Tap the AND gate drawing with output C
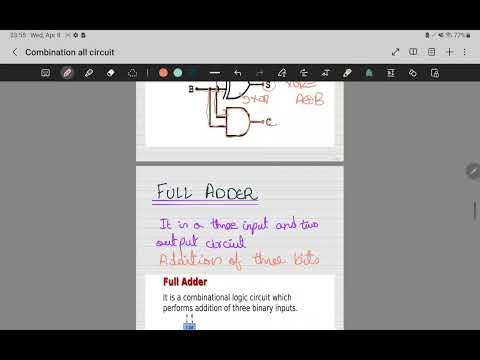The height and width of the screenshot is (360, 480). pos(237,122)
